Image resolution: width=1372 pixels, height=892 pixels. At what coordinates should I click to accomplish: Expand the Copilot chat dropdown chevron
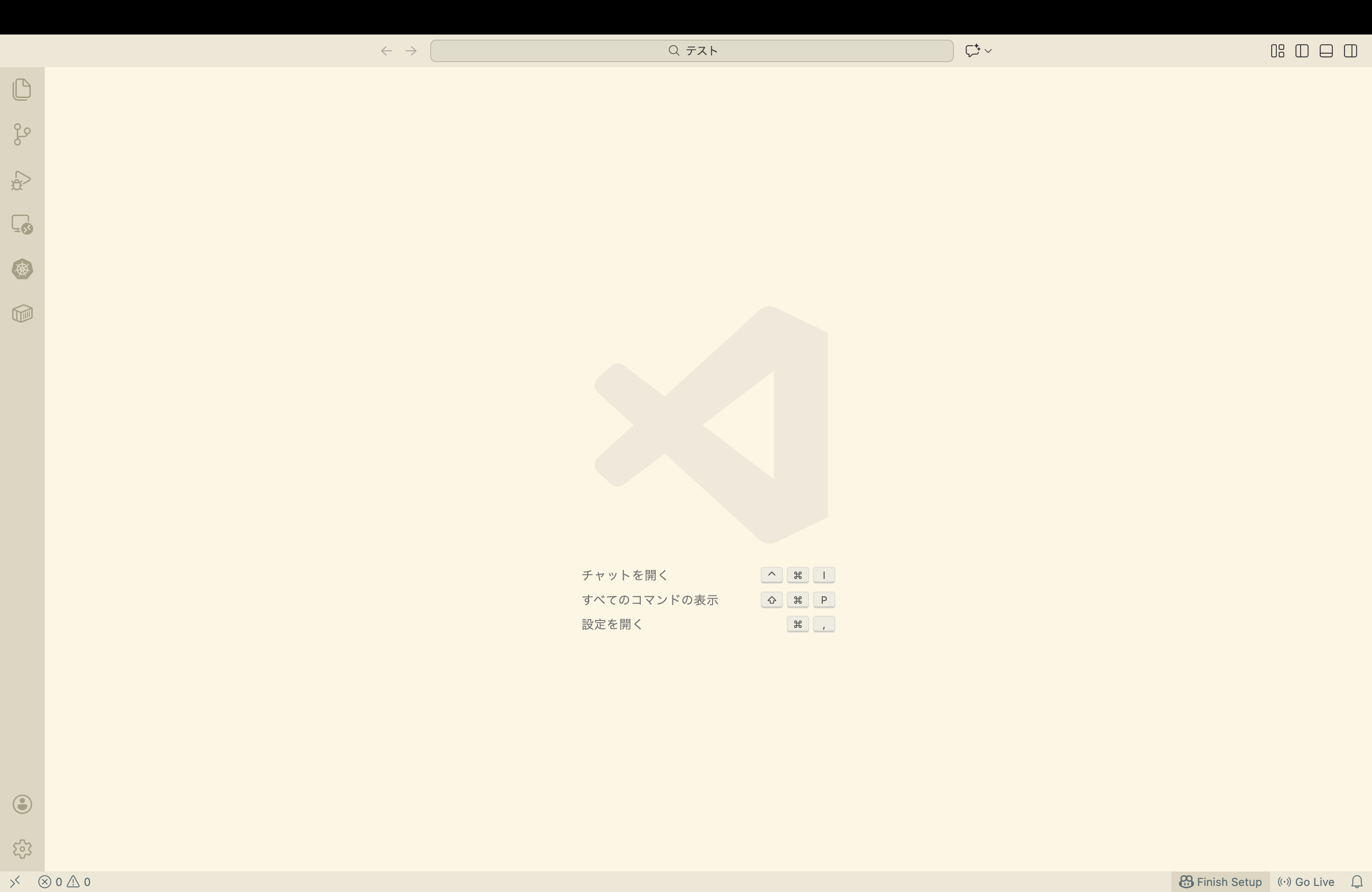[x=988, y=51]
